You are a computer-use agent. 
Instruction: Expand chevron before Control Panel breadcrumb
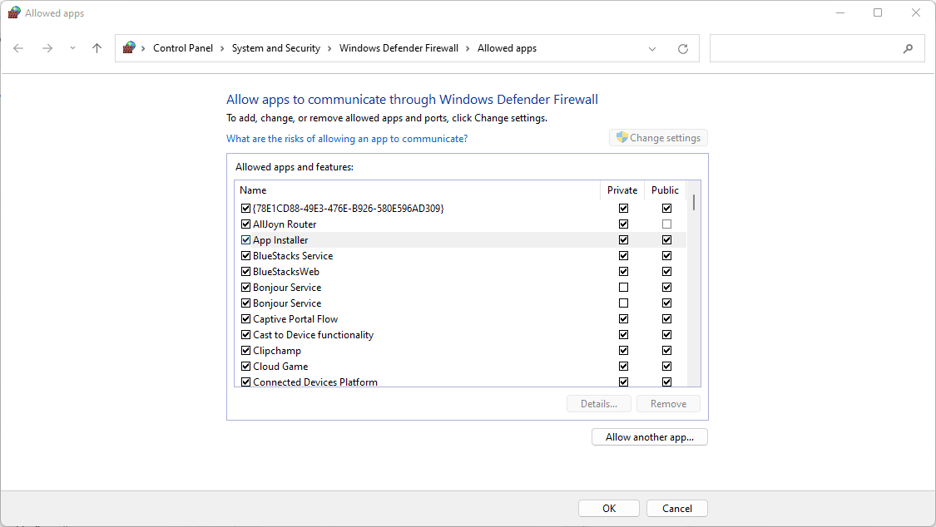143,48
